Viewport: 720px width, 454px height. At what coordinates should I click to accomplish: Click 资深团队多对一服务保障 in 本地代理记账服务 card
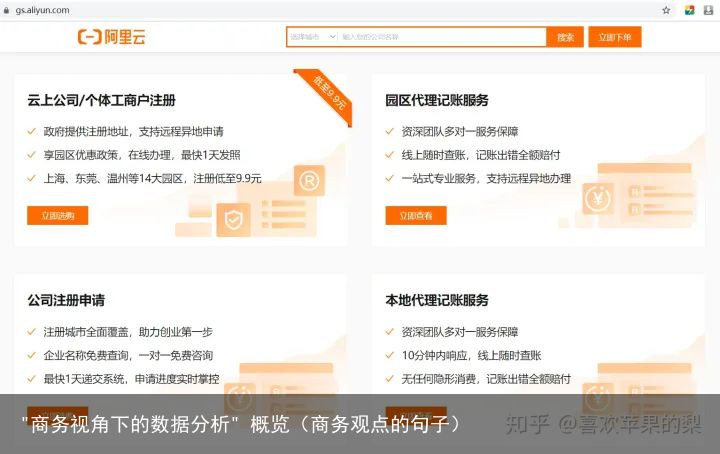[460, 332]
